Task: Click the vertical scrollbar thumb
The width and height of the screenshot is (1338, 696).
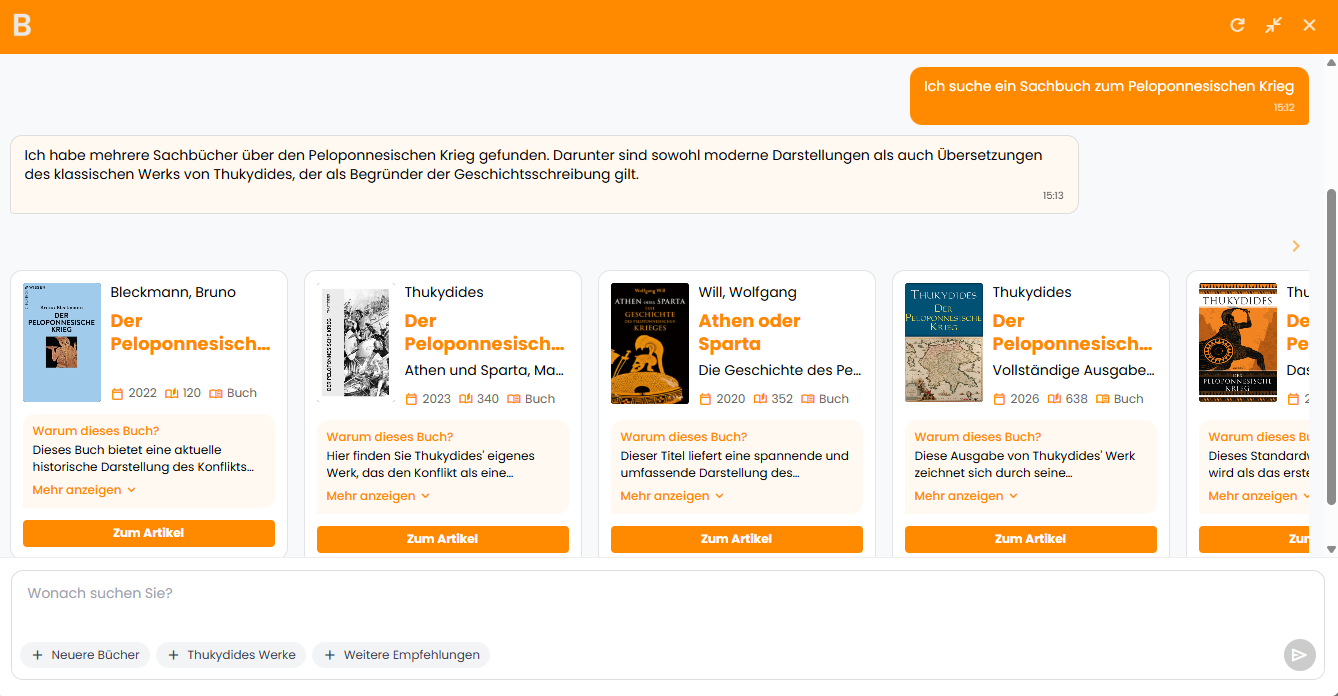Action: click(x=1331, y=346)
